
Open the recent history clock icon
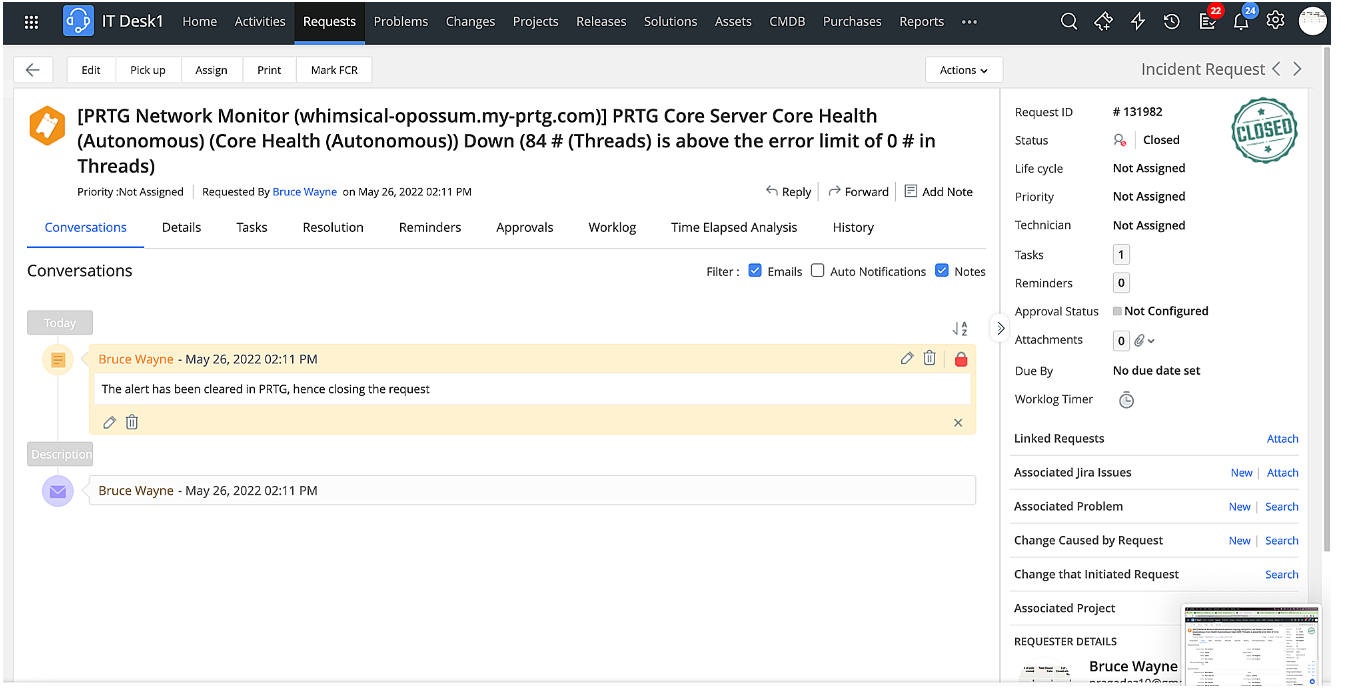(1171, 21)
